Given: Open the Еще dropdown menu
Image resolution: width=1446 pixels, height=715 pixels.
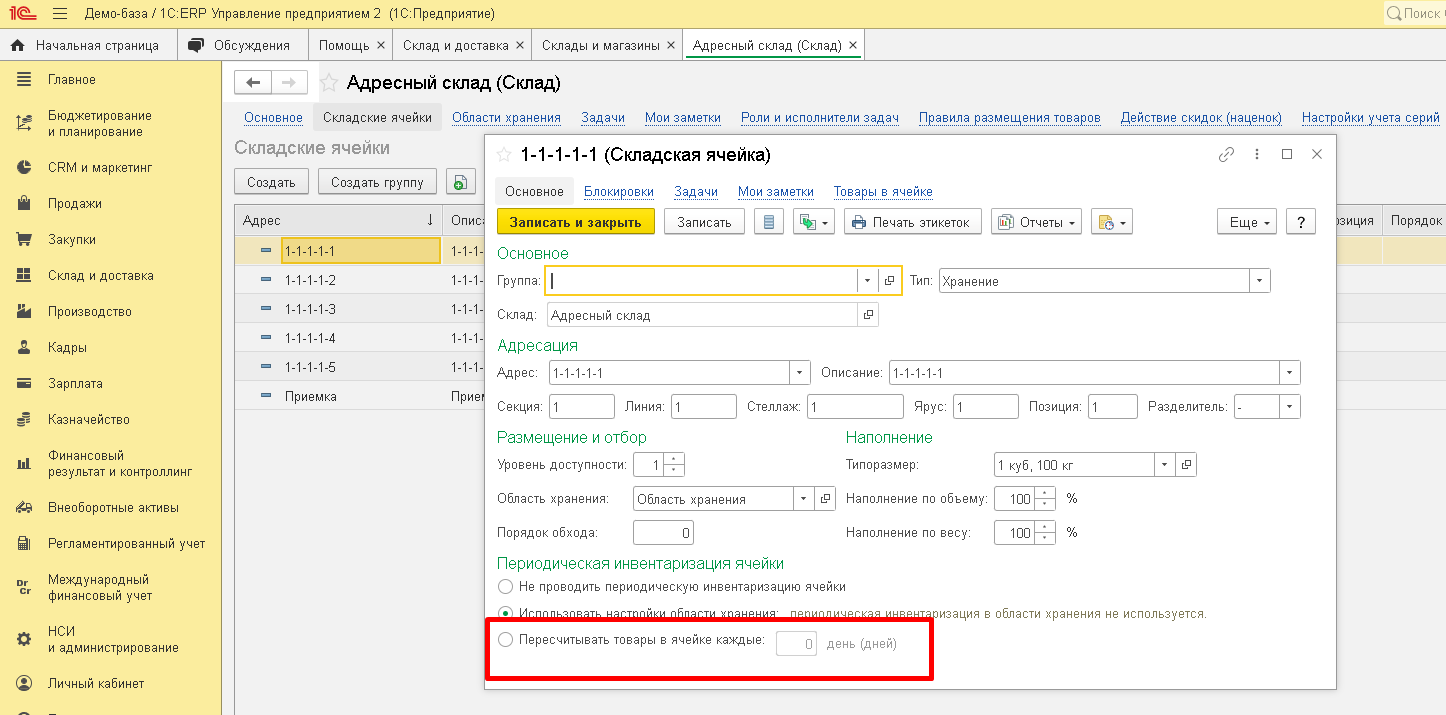Looking at the screenshot, I should pyautogui.click(x=1247, y=222).
